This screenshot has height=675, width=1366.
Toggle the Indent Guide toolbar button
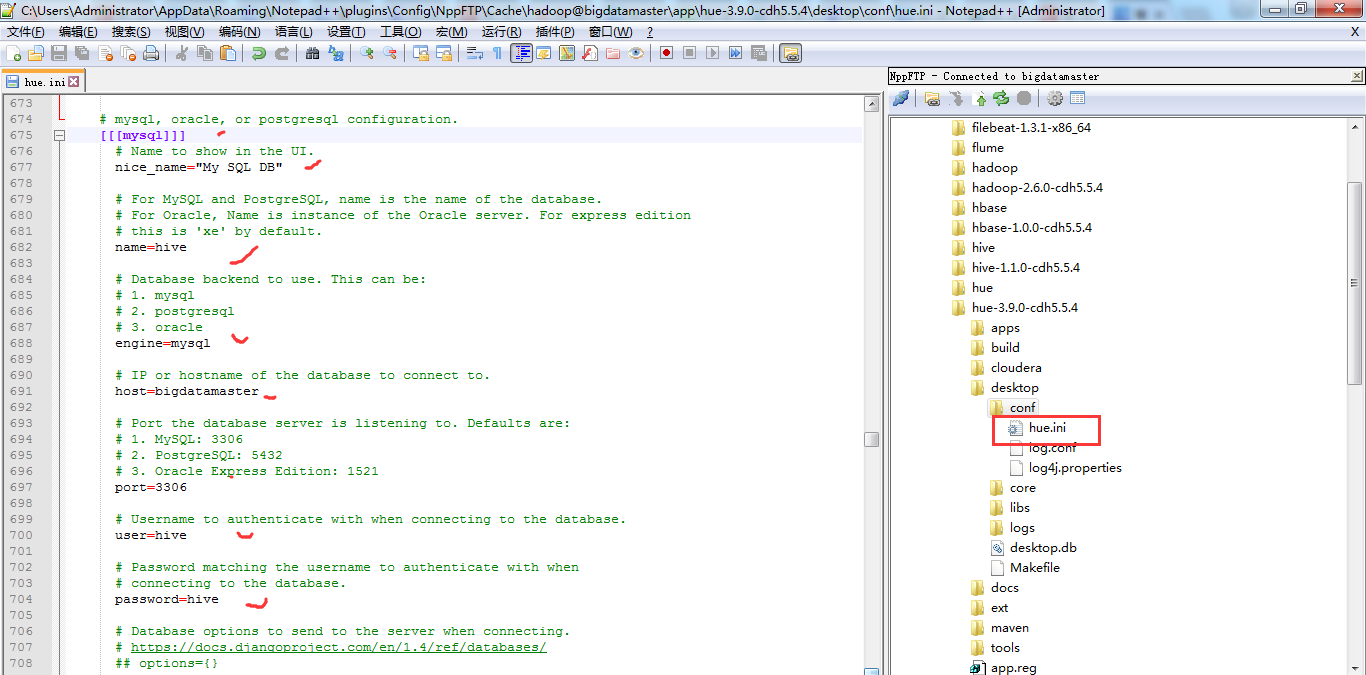pos(521,53)
